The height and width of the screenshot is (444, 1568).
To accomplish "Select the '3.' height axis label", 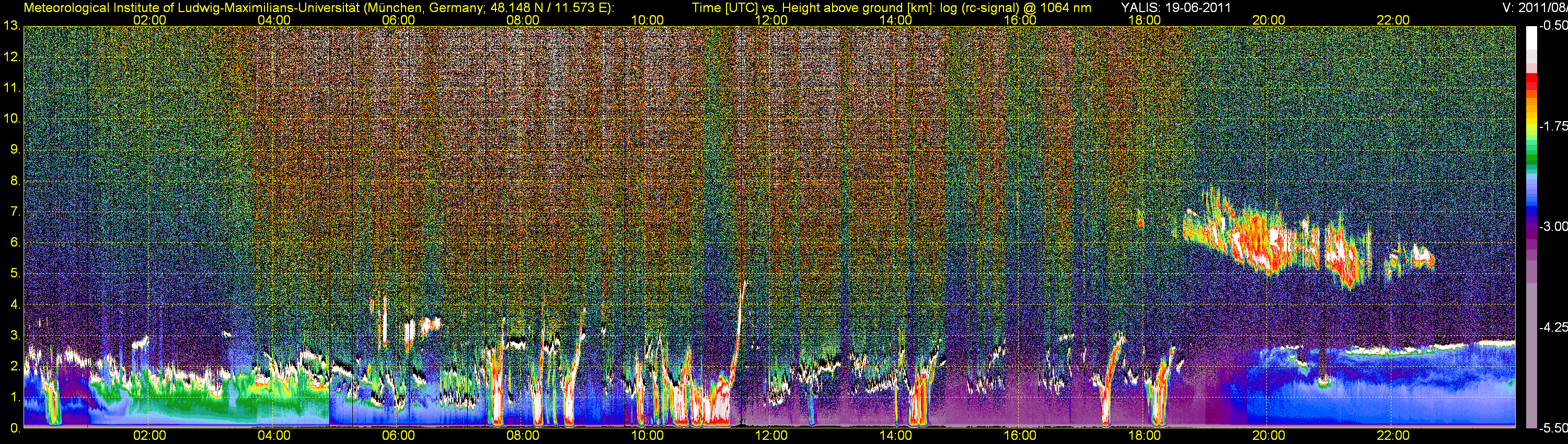I will tap(15, 336).
